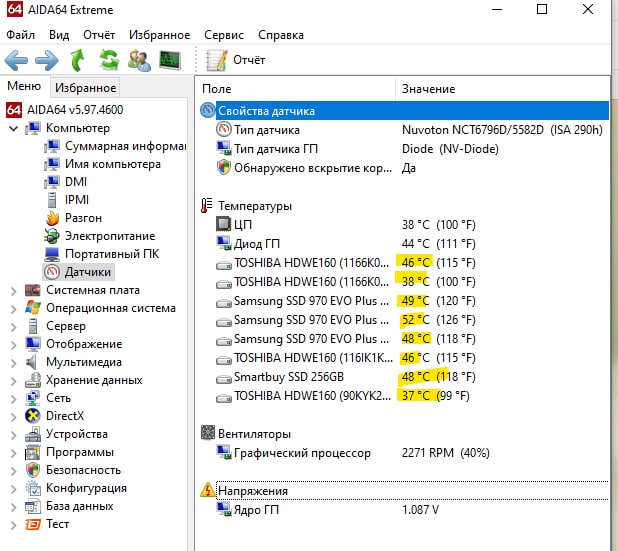
Task: Switch to the Меню tab
Action: click(24, 86)
